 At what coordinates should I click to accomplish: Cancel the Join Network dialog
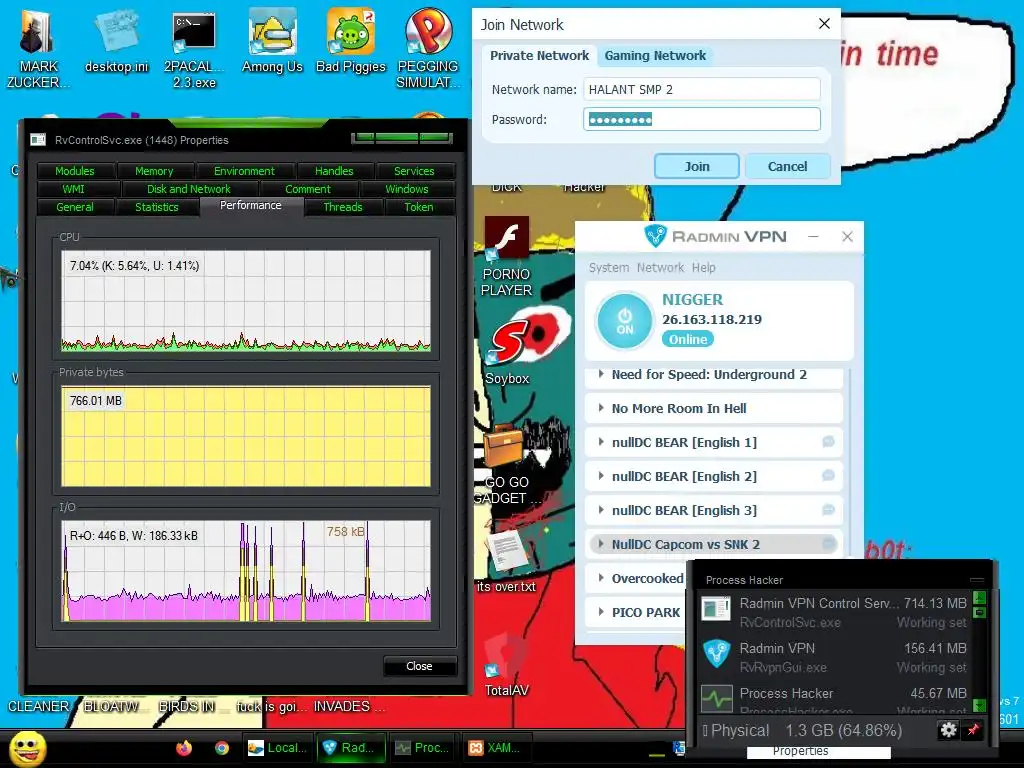tap(787, 166)
